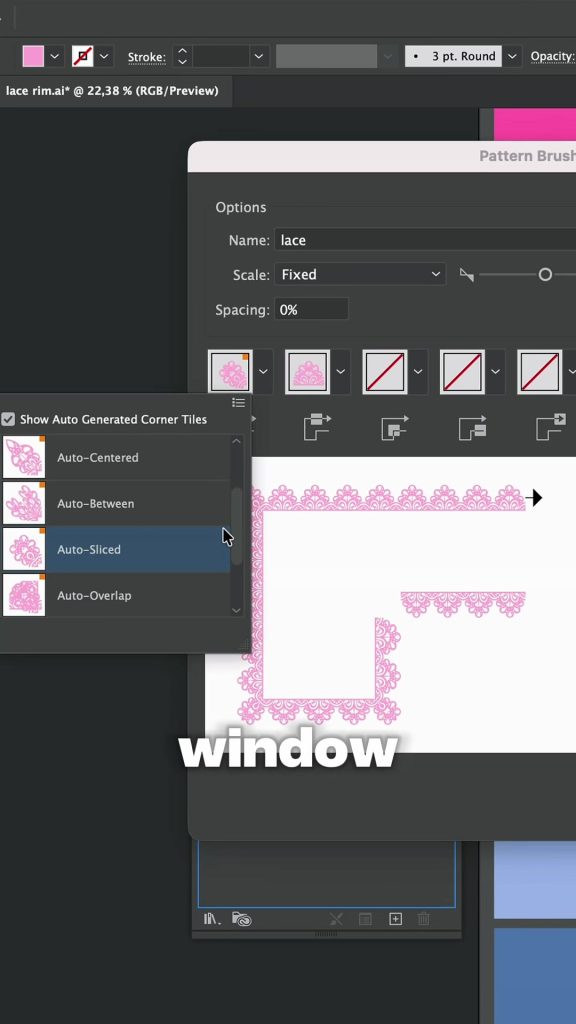The height and width of the screenshot is (1024, 576).
Task: Expand the stroke weight dropdown
Action: tap(259, 56)
